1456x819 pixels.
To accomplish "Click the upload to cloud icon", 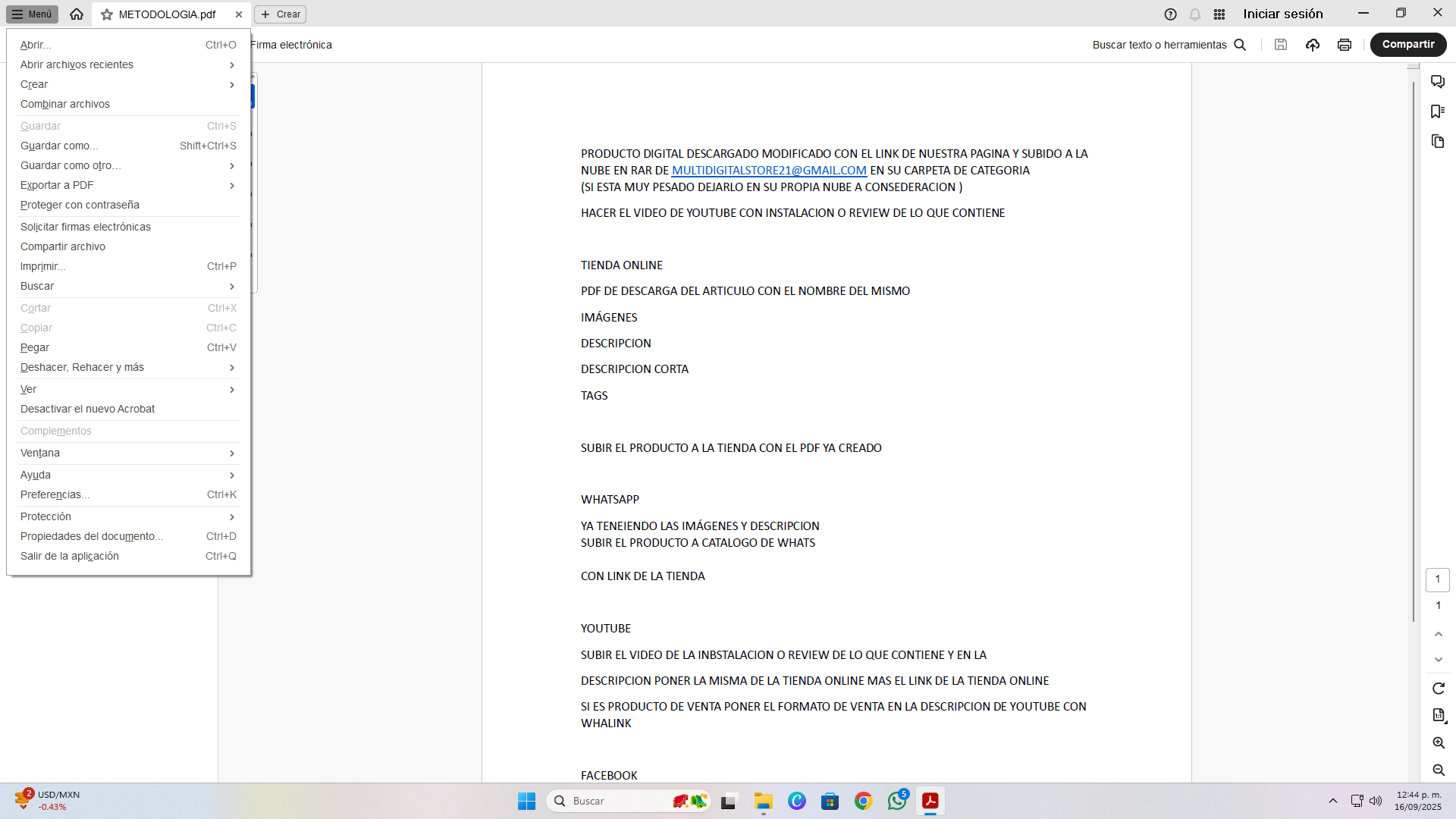I will tap(1313, 45).
